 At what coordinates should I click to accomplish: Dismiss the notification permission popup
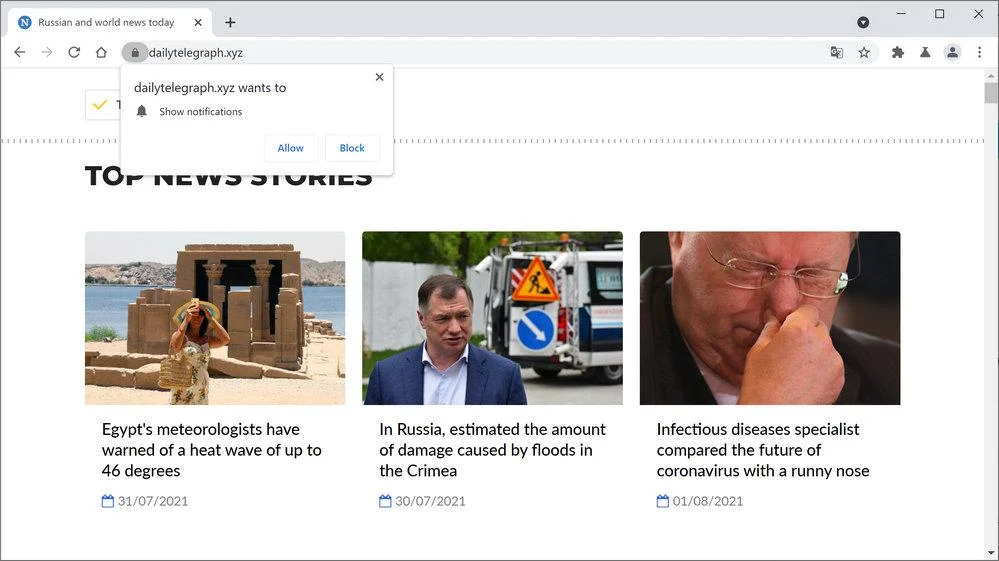[379, 77]
